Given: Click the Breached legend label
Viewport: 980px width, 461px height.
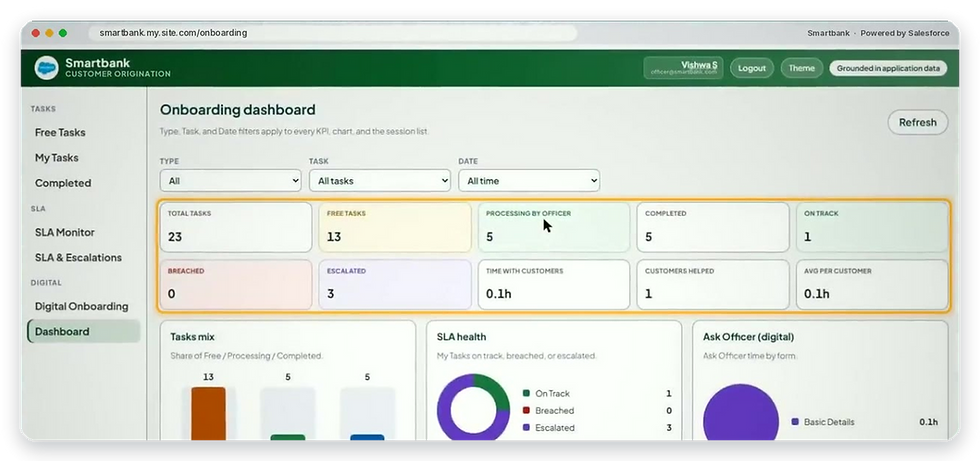Looking at the screenshot, I should coord(554,411).
